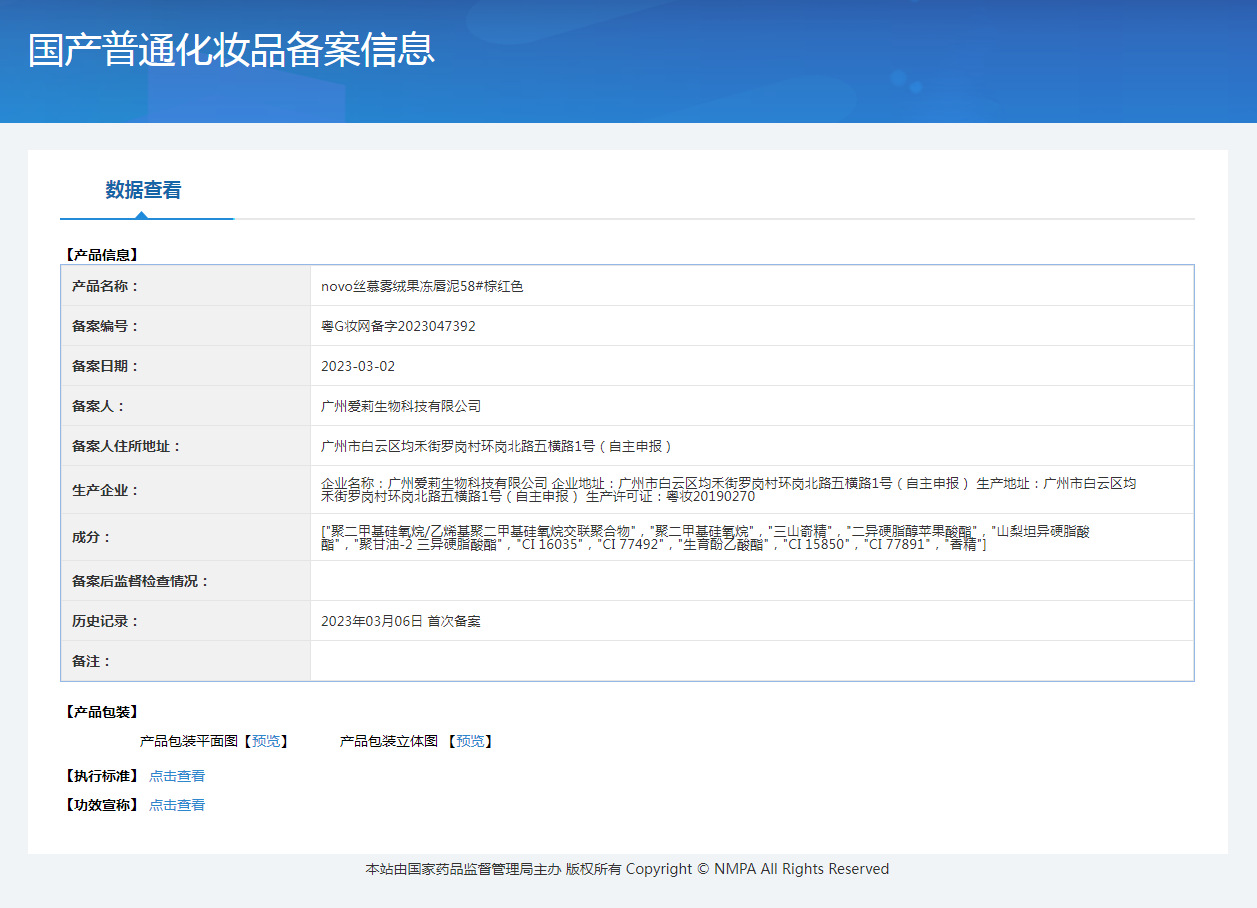Click the 备案日期： label cell
Image resolution: width=1257 pixels, height=908 pixels.
(186, 366)
